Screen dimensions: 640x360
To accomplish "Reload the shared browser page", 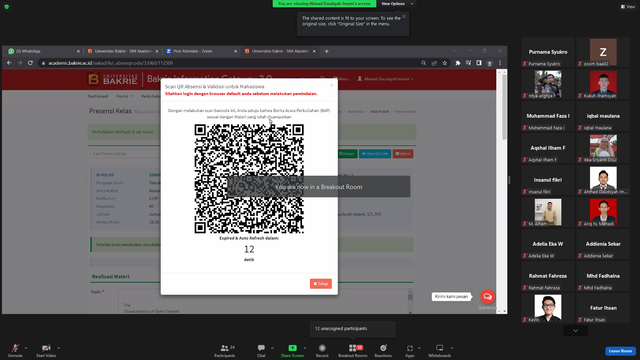I will pyautogui.click(x=30, y=63).
